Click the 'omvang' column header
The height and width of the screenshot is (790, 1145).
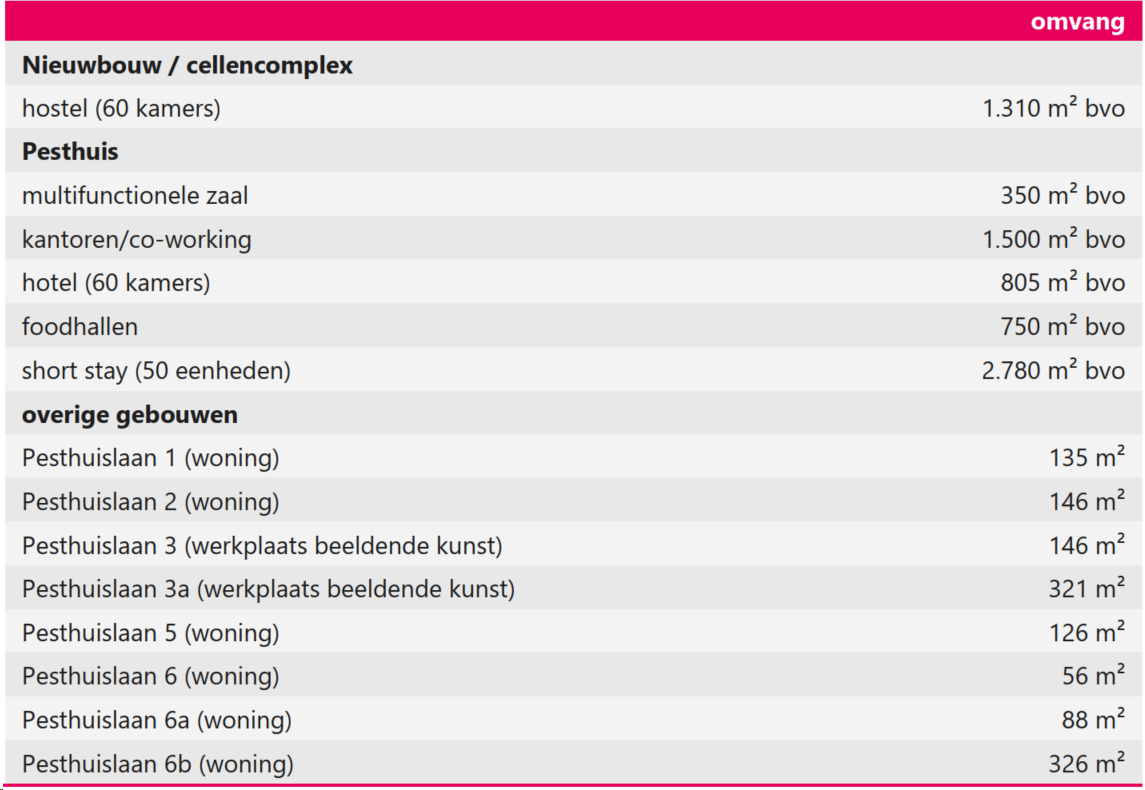tap(1077, 22)
